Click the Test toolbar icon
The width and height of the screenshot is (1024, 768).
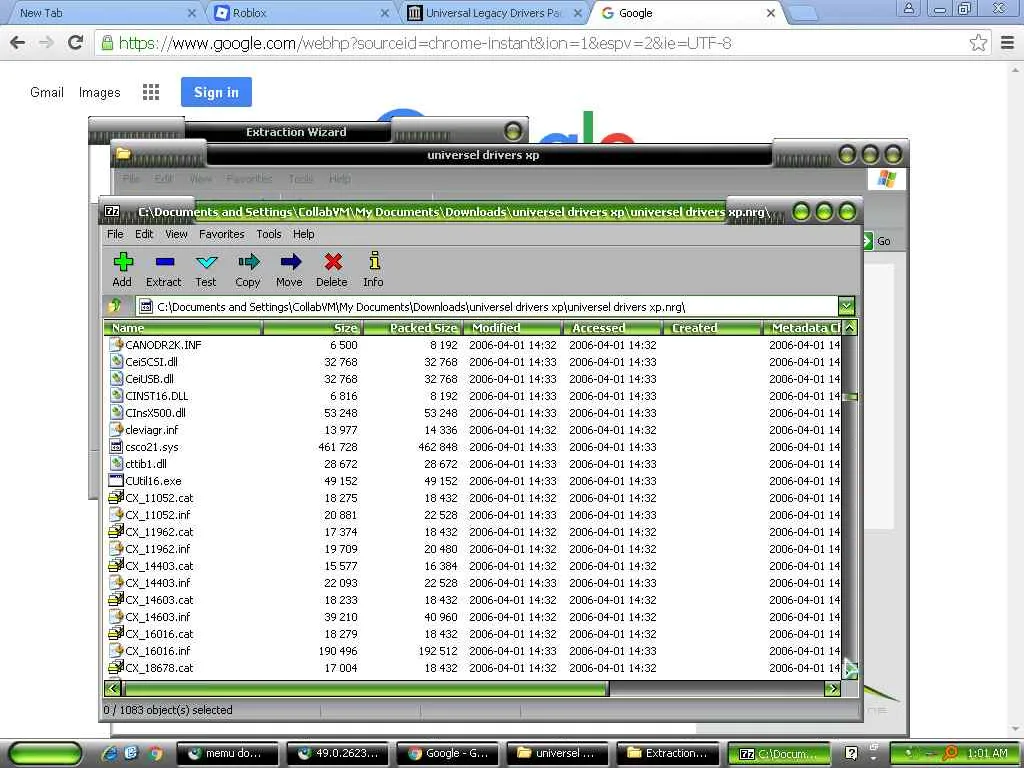(206, 269)
